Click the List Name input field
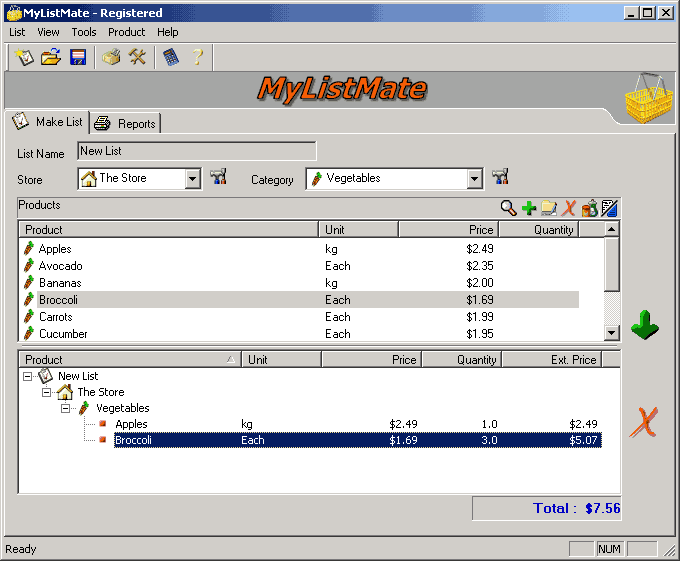This screenshot has height=561, width=680. [x=197, y=151]
